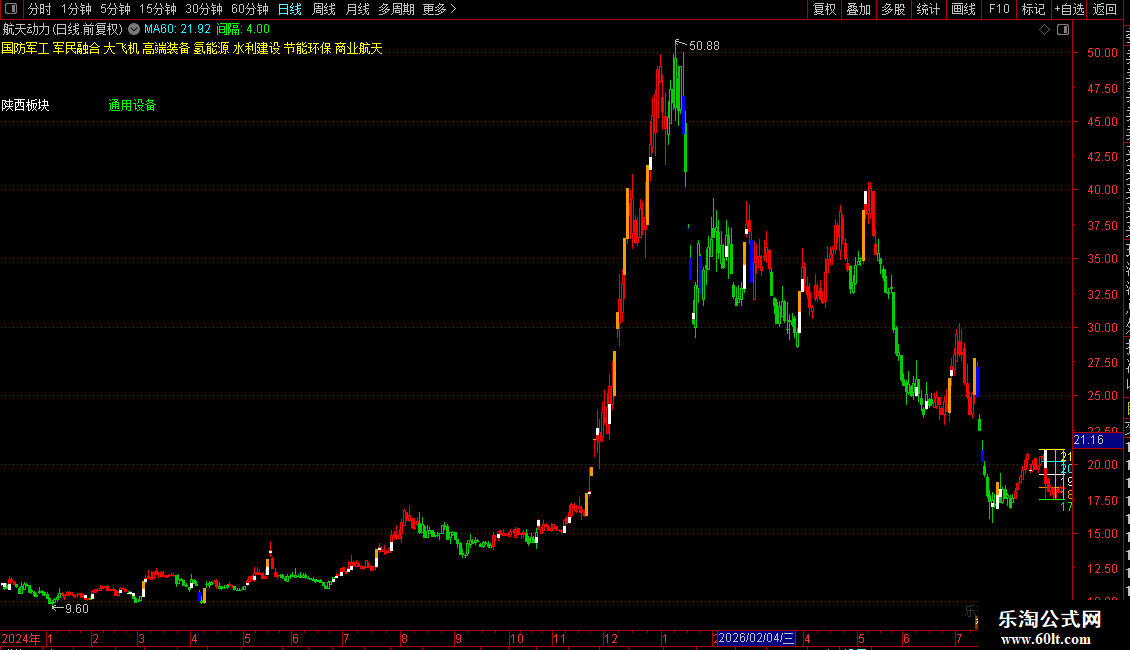Open F10 company information
1130x650 pixels.
(x=999, y=9)
